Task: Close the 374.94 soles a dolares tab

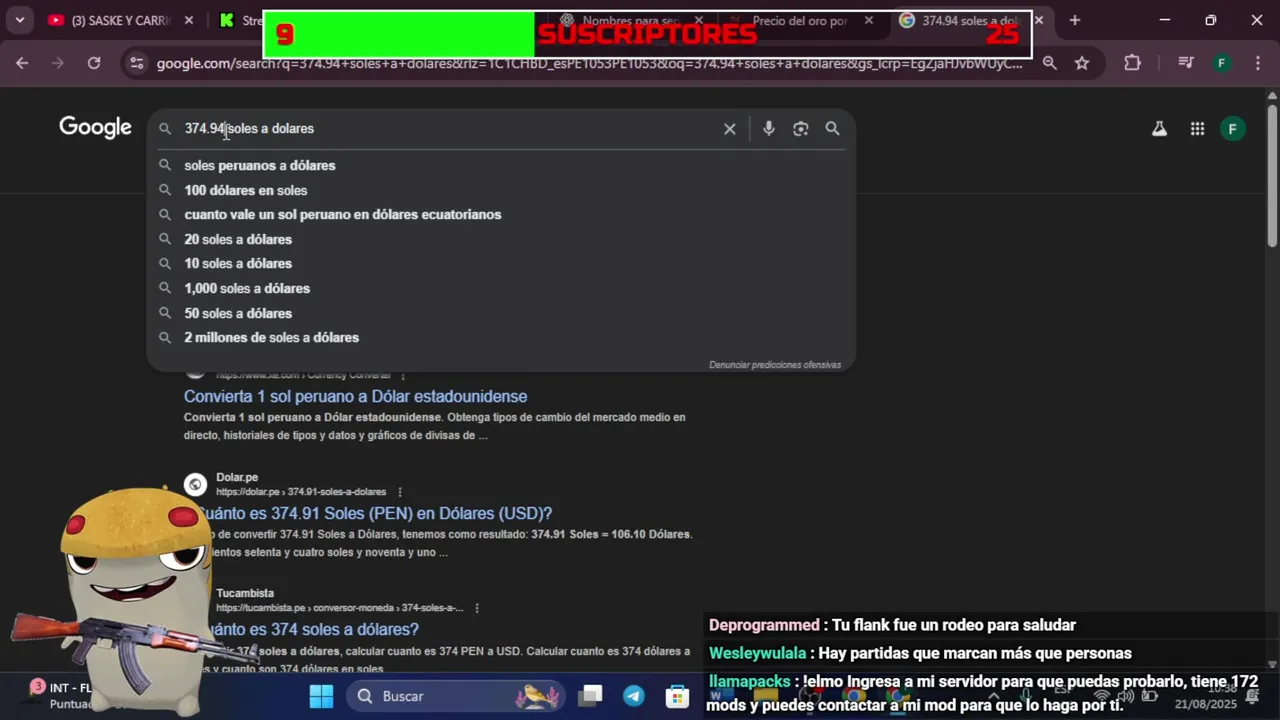Action: [1038, 20]
